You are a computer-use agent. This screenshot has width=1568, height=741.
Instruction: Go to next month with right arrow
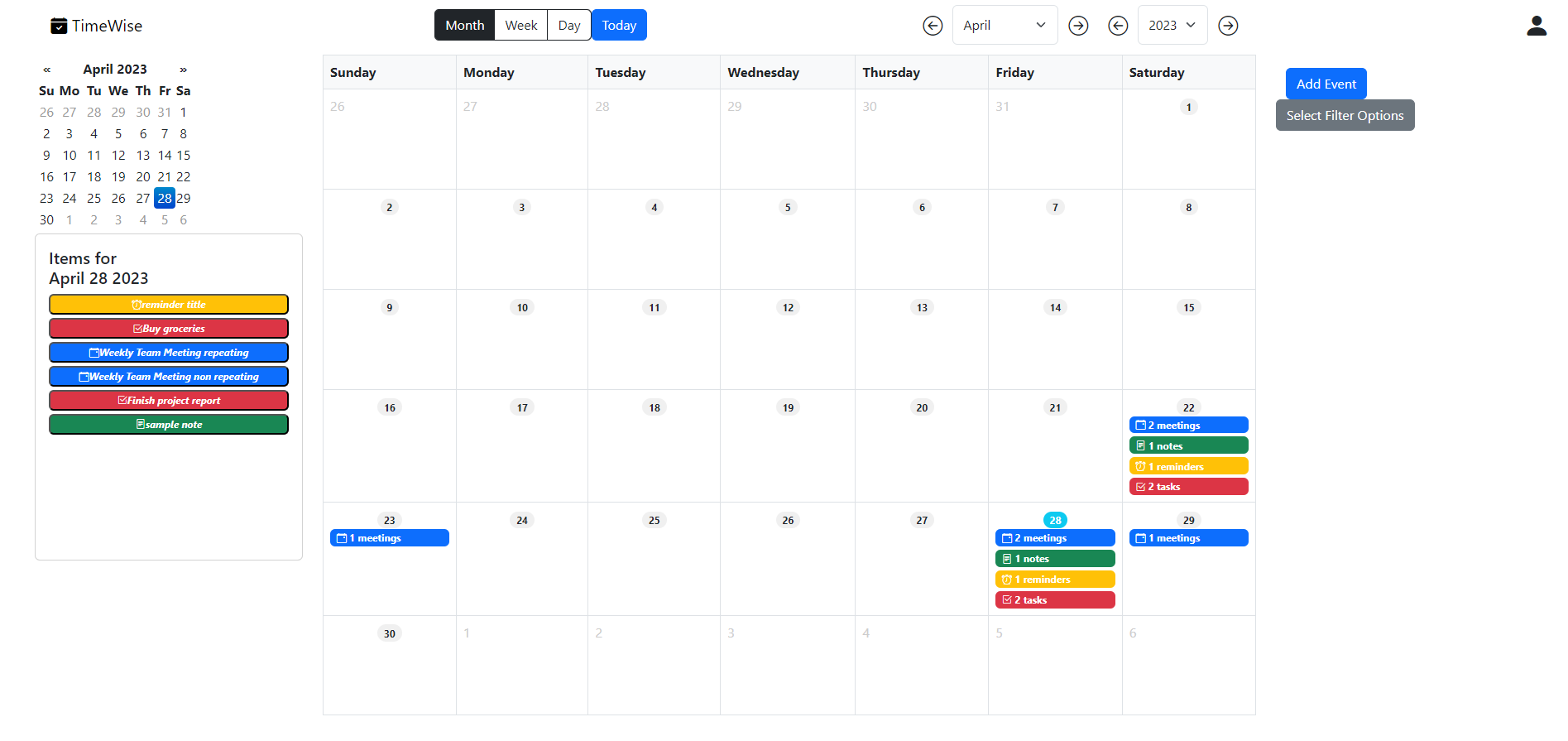(1078, 26)
